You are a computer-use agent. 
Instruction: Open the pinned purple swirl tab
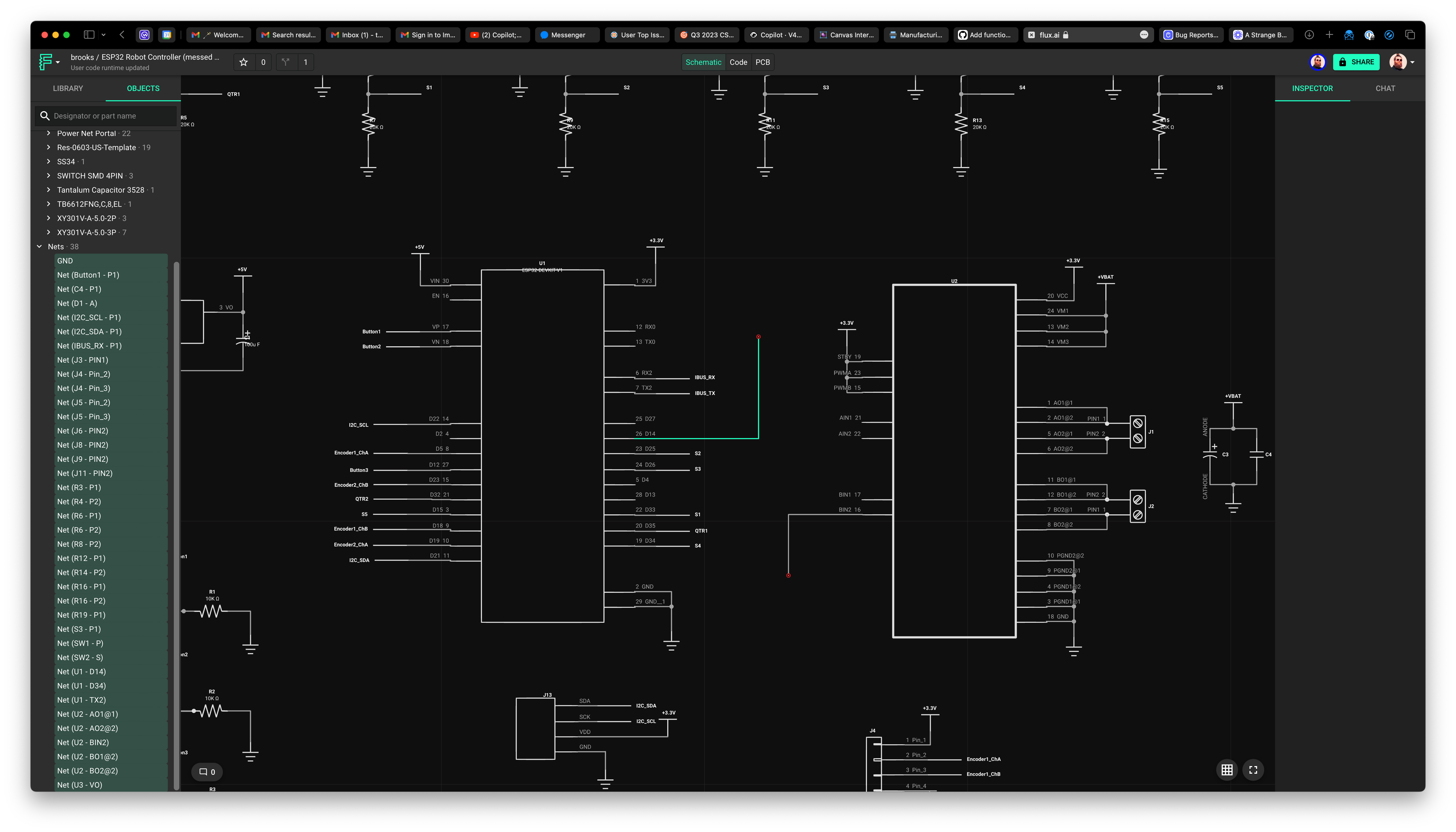pyautogui.click(x=145, y=35)
